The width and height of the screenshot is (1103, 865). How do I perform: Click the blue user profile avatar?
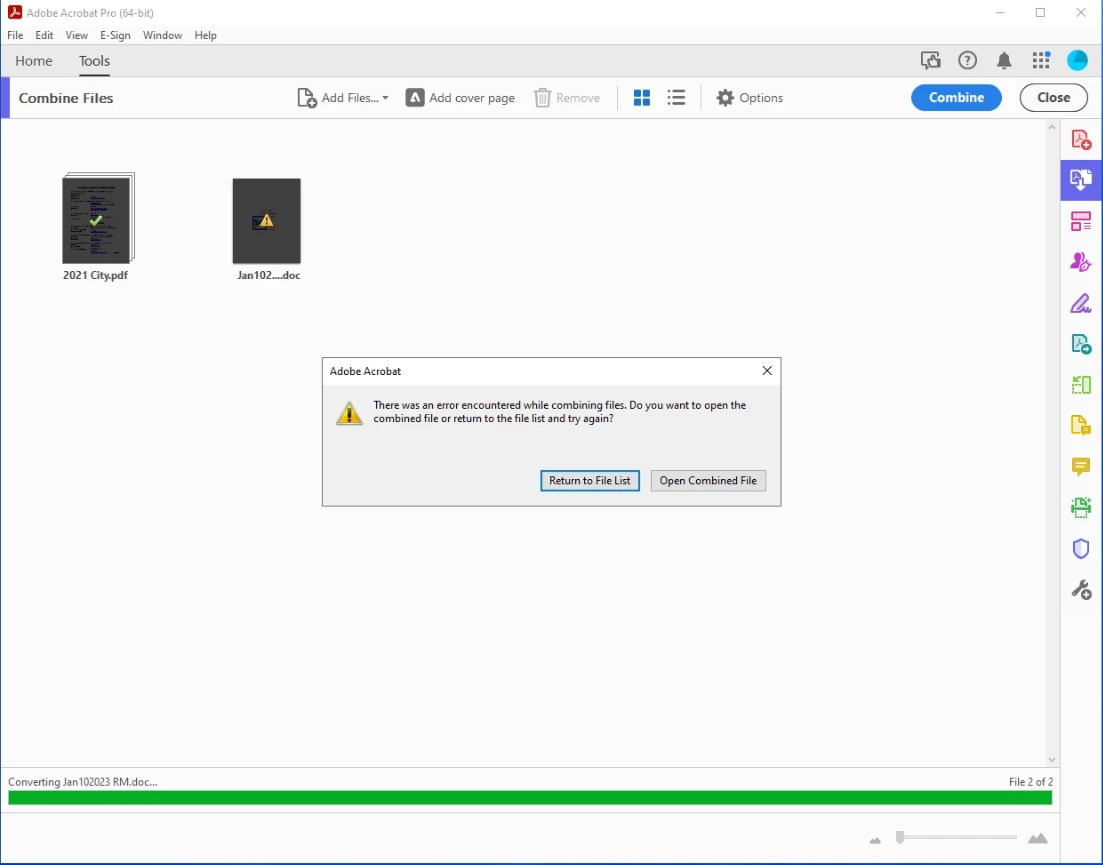tap(1077, 60)
